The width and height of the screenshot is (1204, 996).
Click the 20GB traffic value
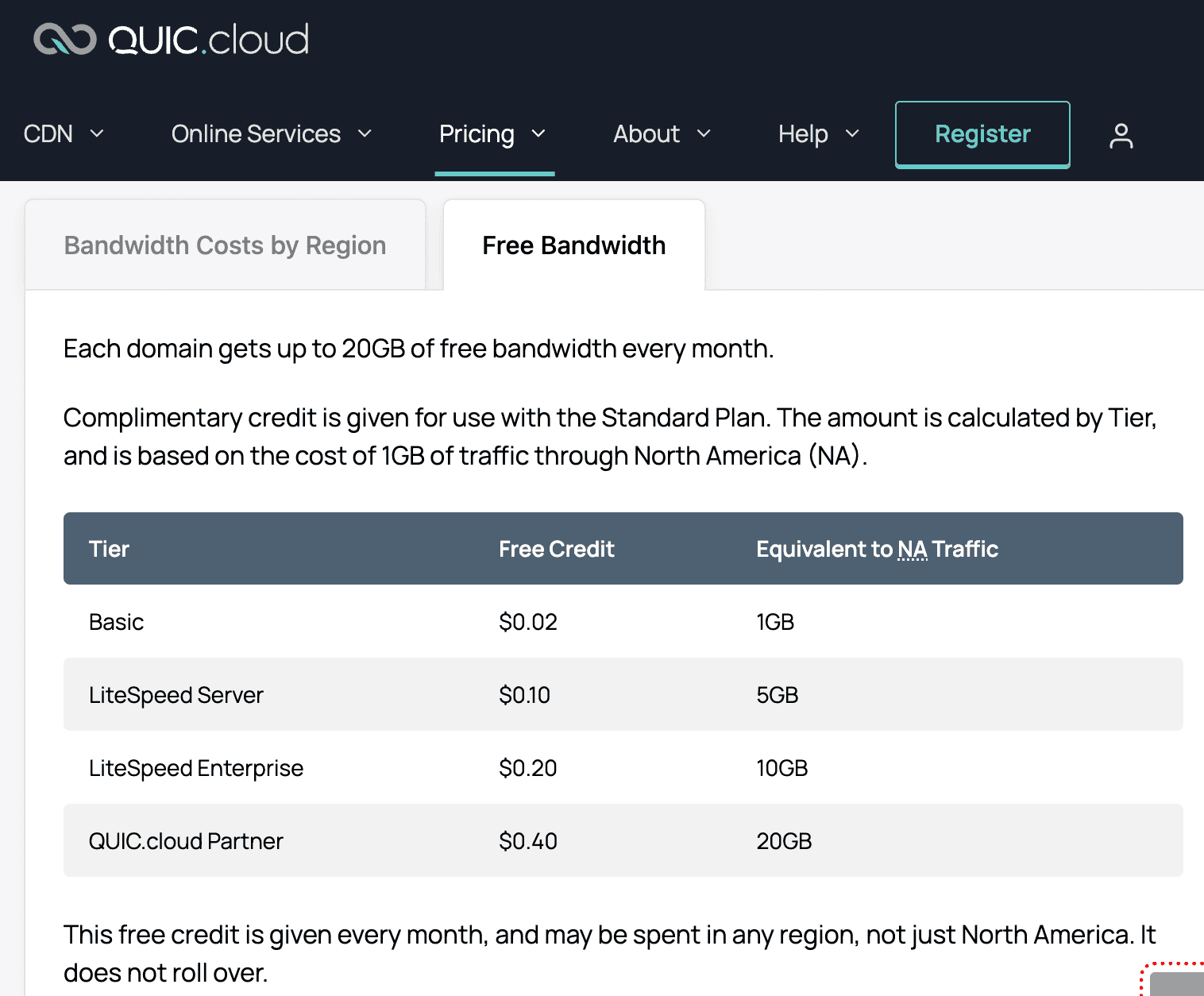point(784,841)
